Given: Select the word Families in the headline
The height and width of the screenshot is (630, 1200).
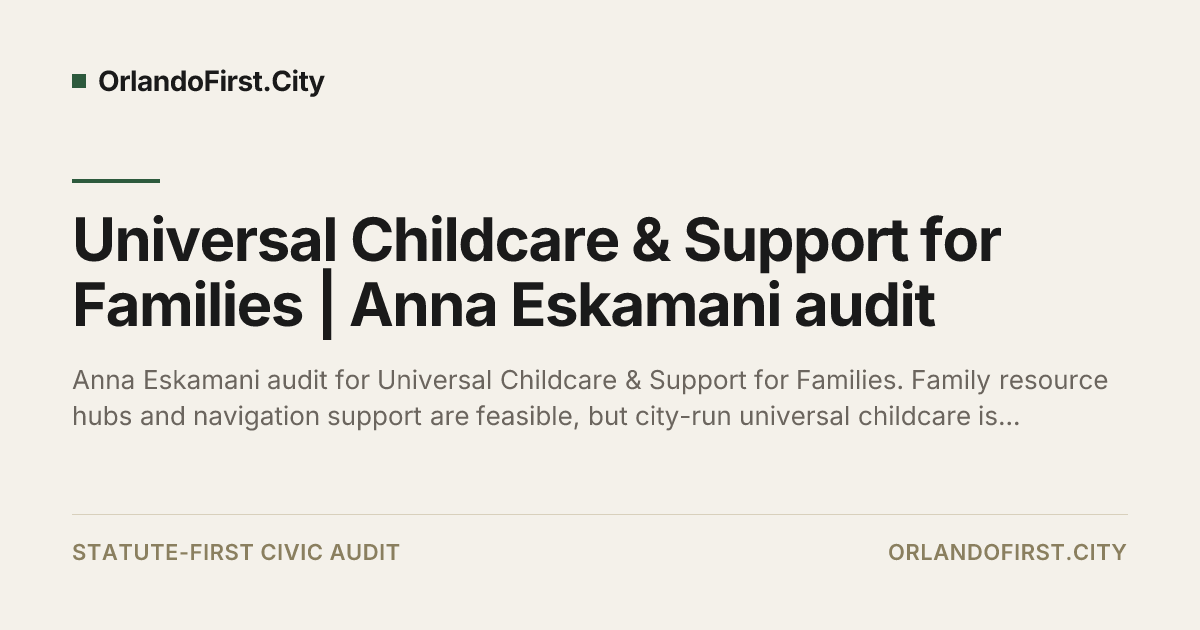Looking at the screenshot, I should (x=187, y=306).
